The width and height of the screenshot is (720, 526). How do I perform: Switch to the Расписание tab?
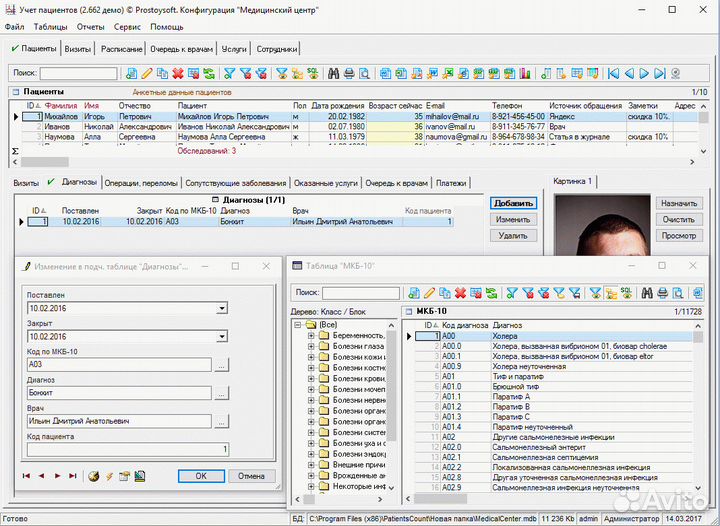click(x=120, y=48)
